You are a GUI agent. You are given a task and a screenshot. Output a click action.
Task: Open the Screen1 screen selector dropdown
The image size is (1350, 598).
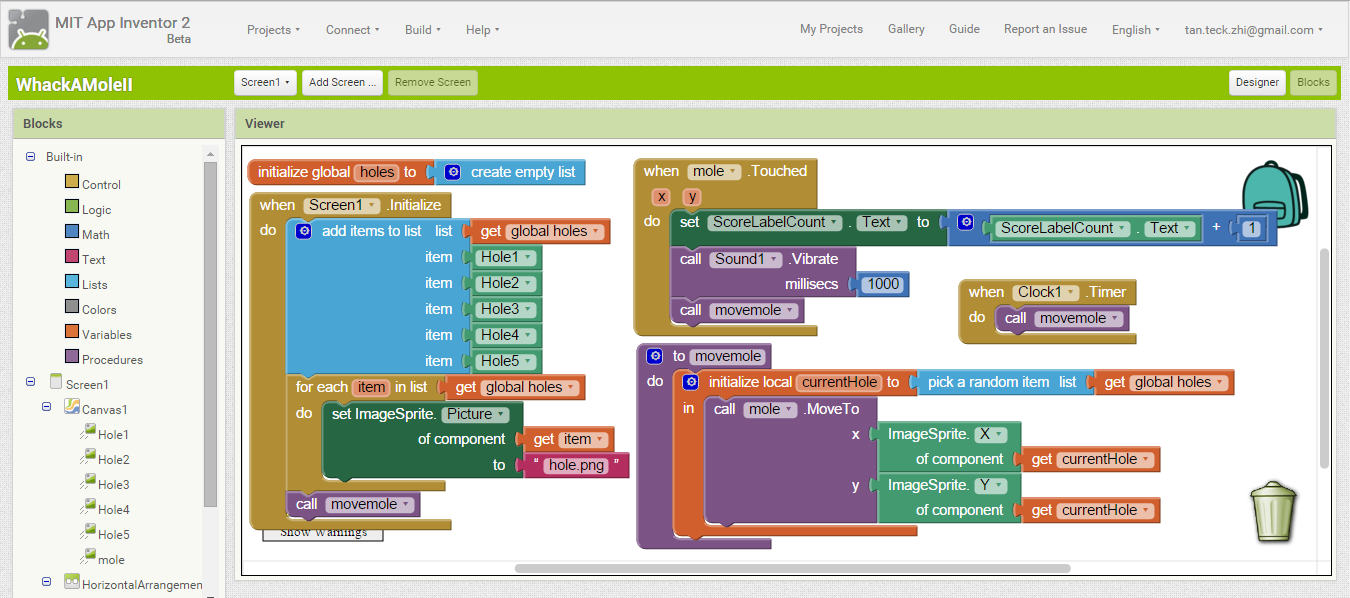[265, 83]
